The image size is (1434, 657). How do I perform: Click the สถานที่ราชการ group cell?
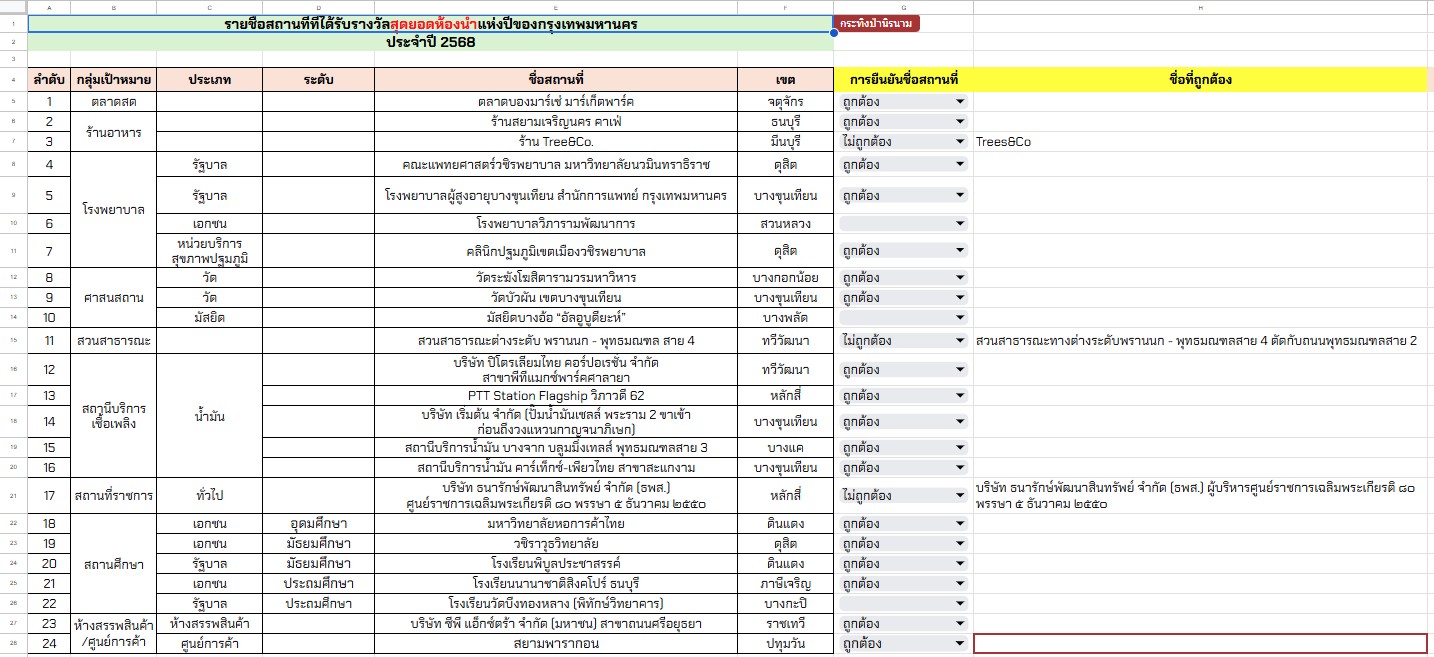tap(113, 495)
